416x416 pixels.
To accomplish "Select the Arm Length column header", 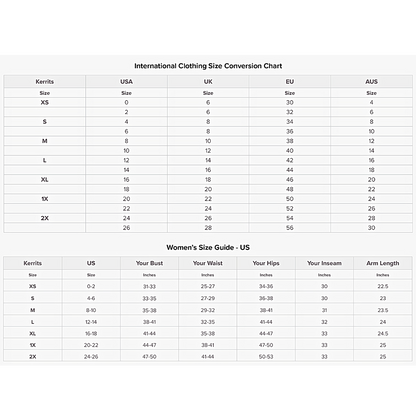I will pyautogui.click(x=383, y=263).
